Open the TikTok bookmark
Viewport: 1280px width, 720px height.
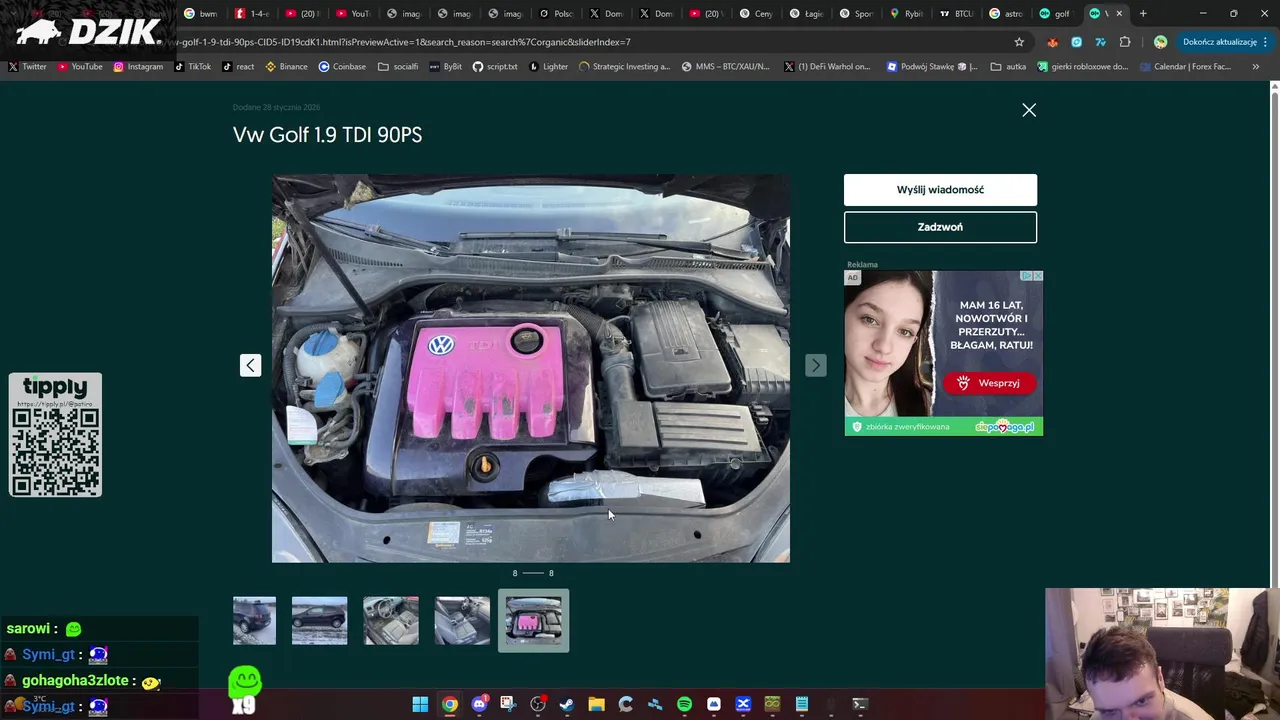click(x=193, y=67)
